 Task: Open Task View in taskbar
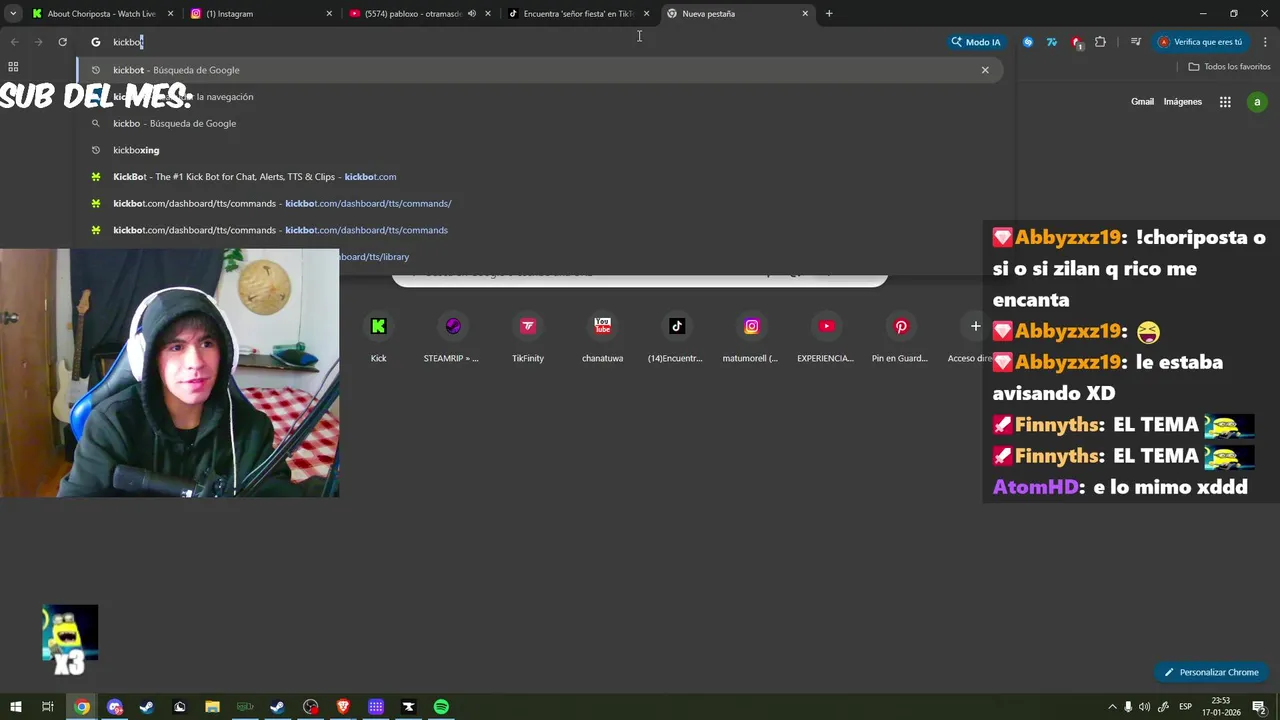coord(47,707)
